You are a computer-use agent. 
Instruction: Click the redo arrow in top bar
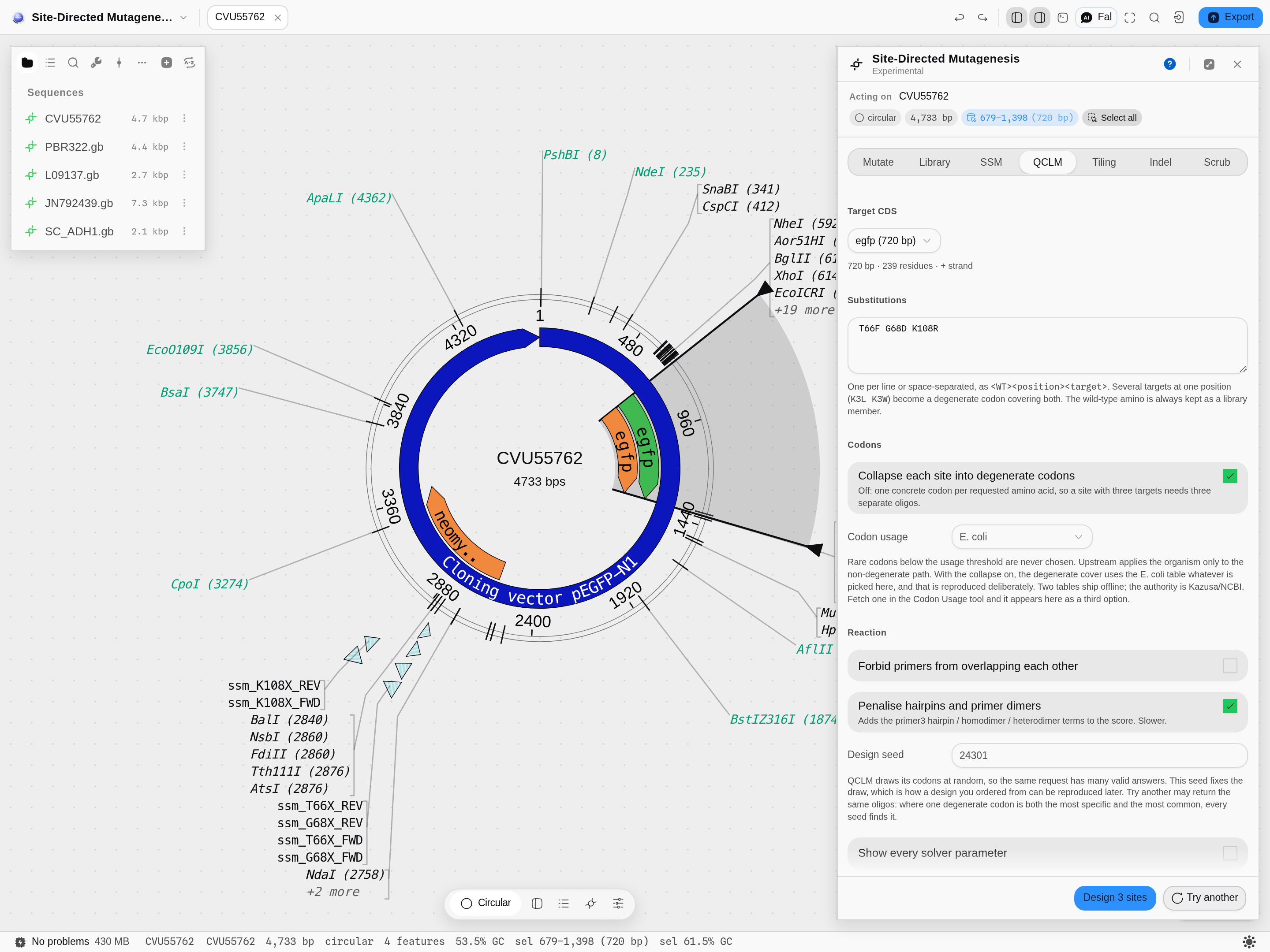pos(982,17)
